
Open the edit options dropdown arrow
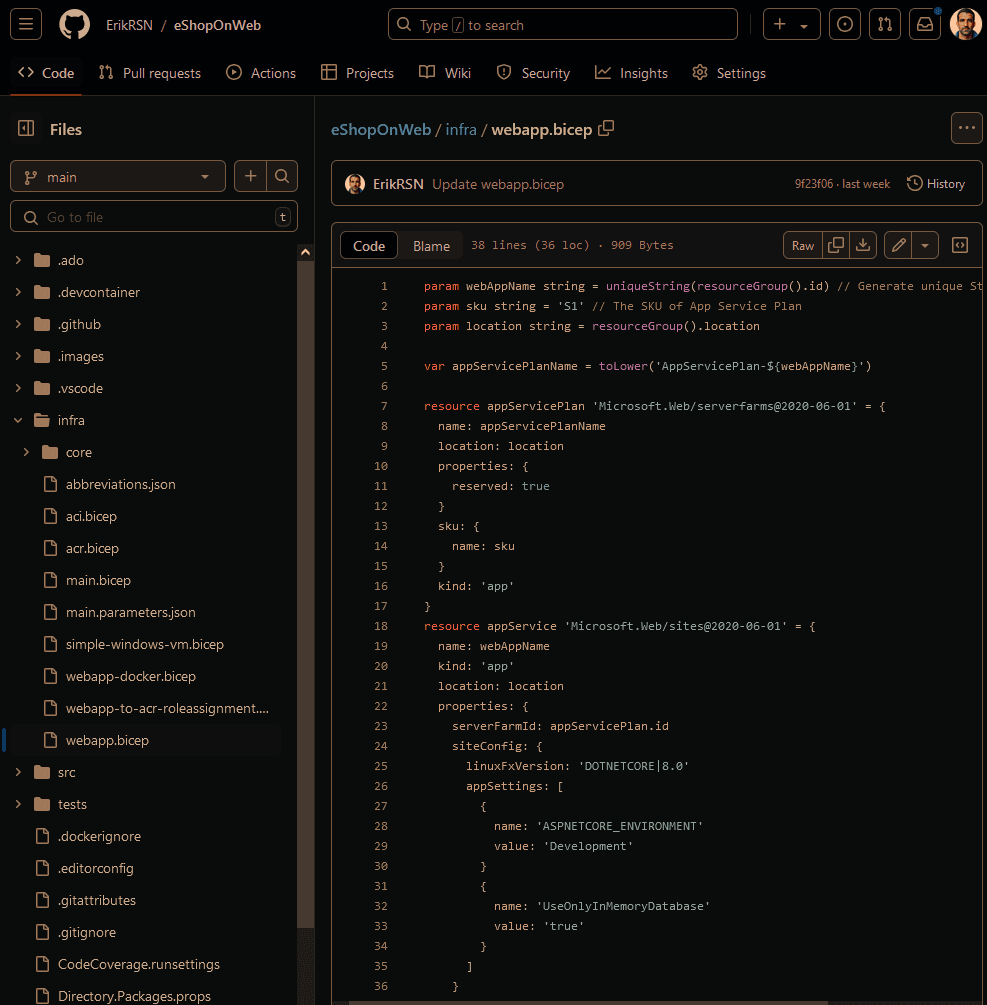pos(925,245)
